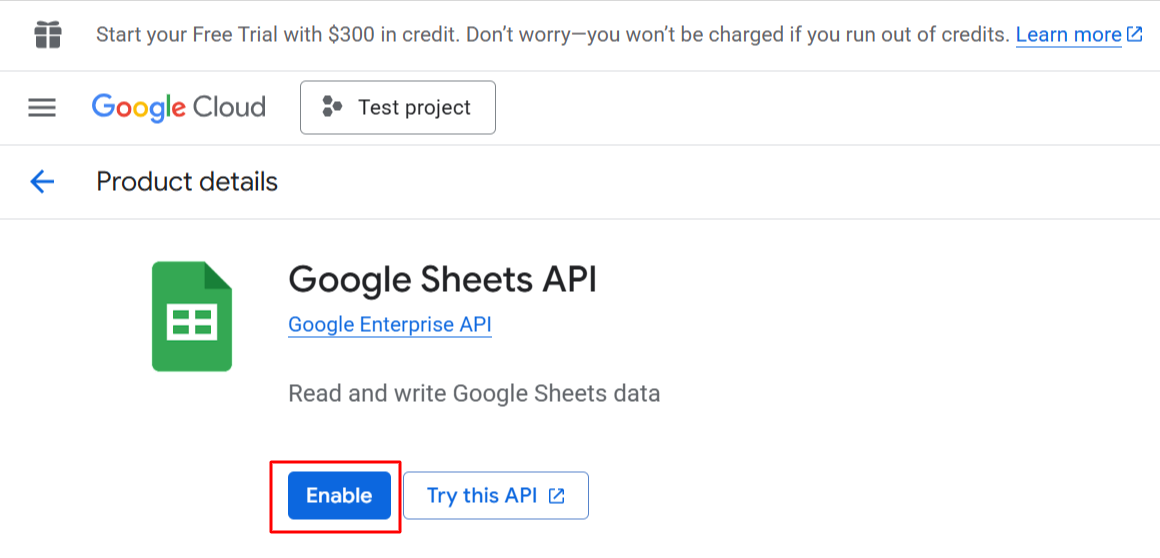This screenshot has width=1160, height=558.
Task: Click the gift icon in the banner
Action: tap(47, 35)
